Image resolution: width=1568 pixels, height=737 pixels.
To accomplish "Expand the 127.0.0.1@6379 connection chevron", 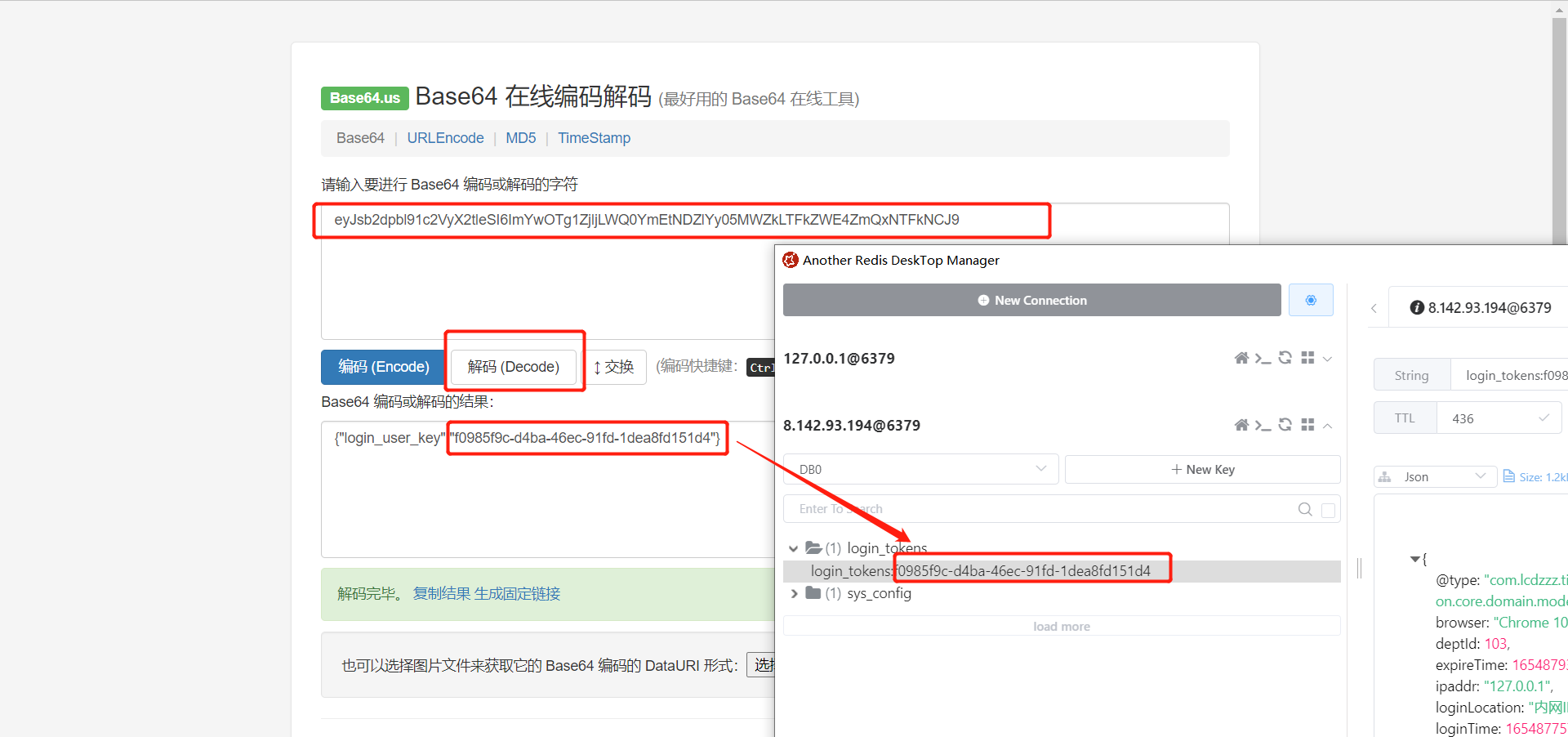I will [1328, 359].
